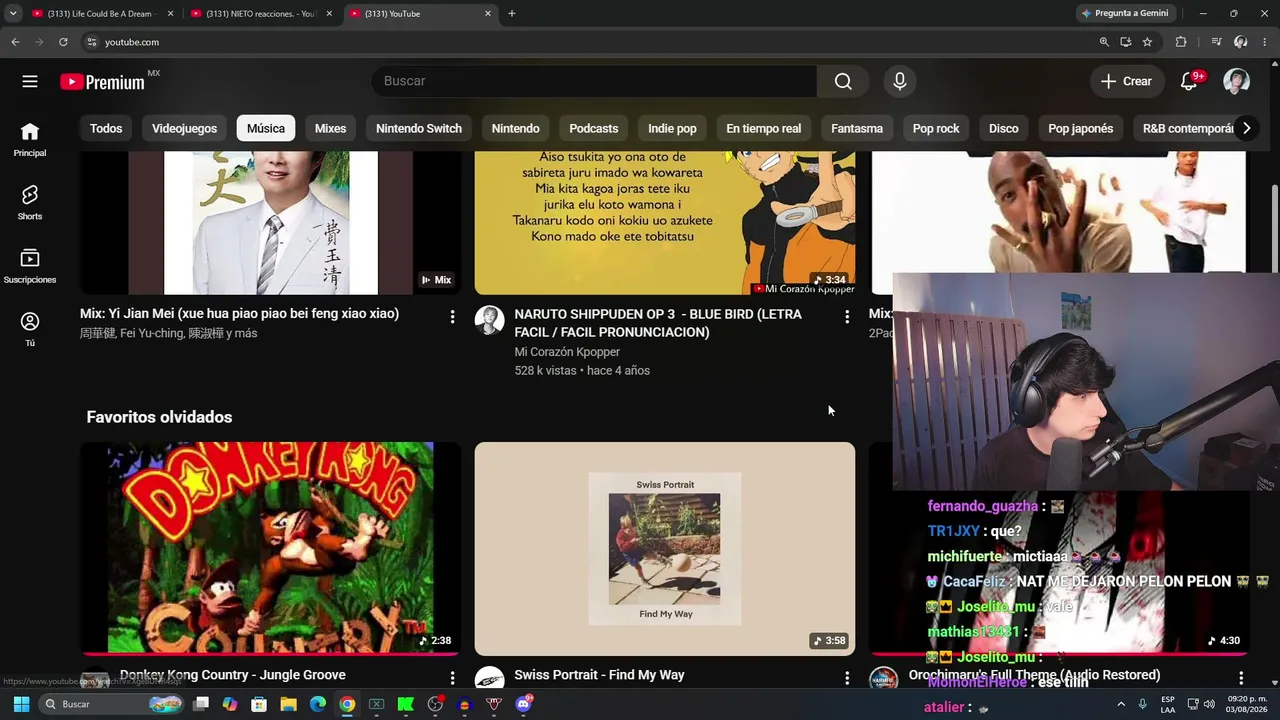Open NARUTO SHIPPUDEN OP 3 video title
The height and width of the screenshot is (720, 1280).
[658, 323]
